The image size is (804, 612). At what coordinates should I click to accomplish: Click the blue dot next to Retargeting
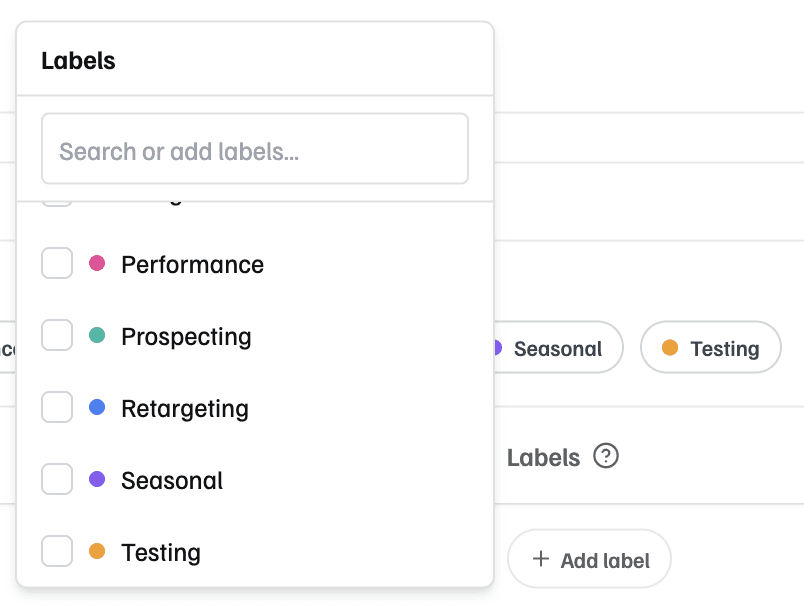[97, 408]
